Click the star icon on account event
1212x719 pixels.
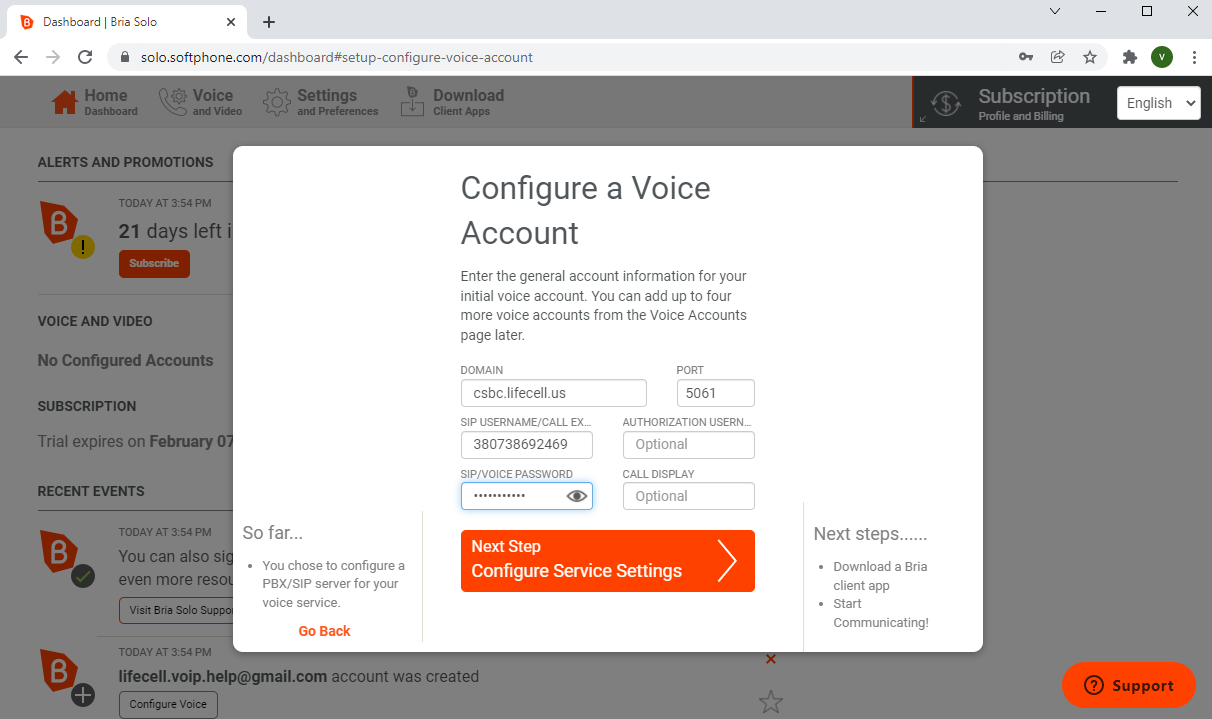point(770,702)
